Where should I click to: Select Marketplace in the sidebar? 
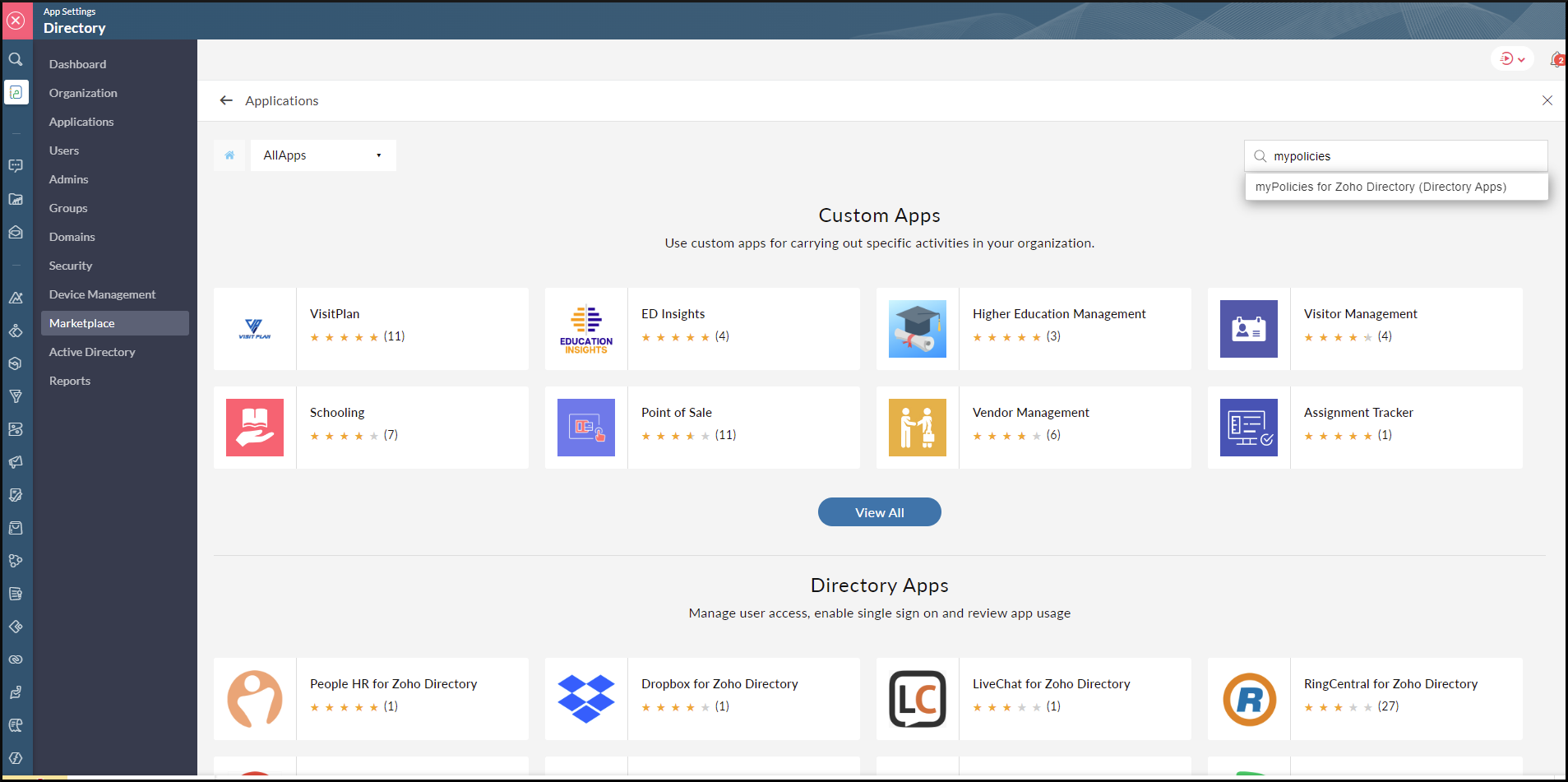tap(115, 323)
